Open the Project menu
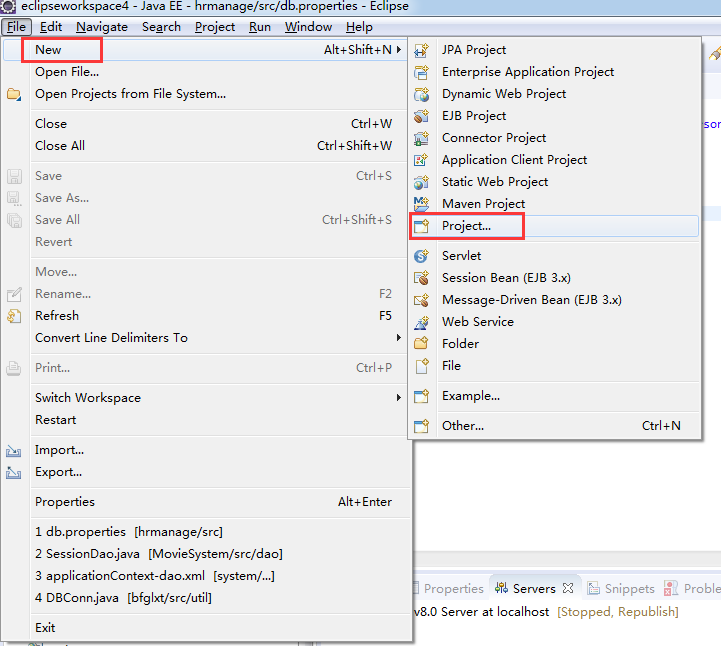 click(x=215, y=27)
